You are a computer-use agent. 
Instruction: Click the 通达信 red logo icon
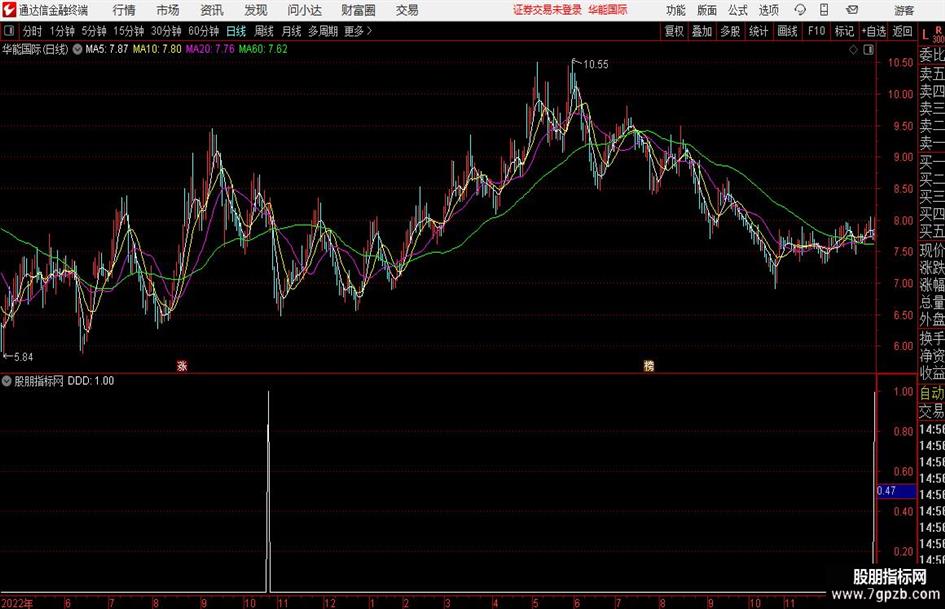tap(9, 10)
